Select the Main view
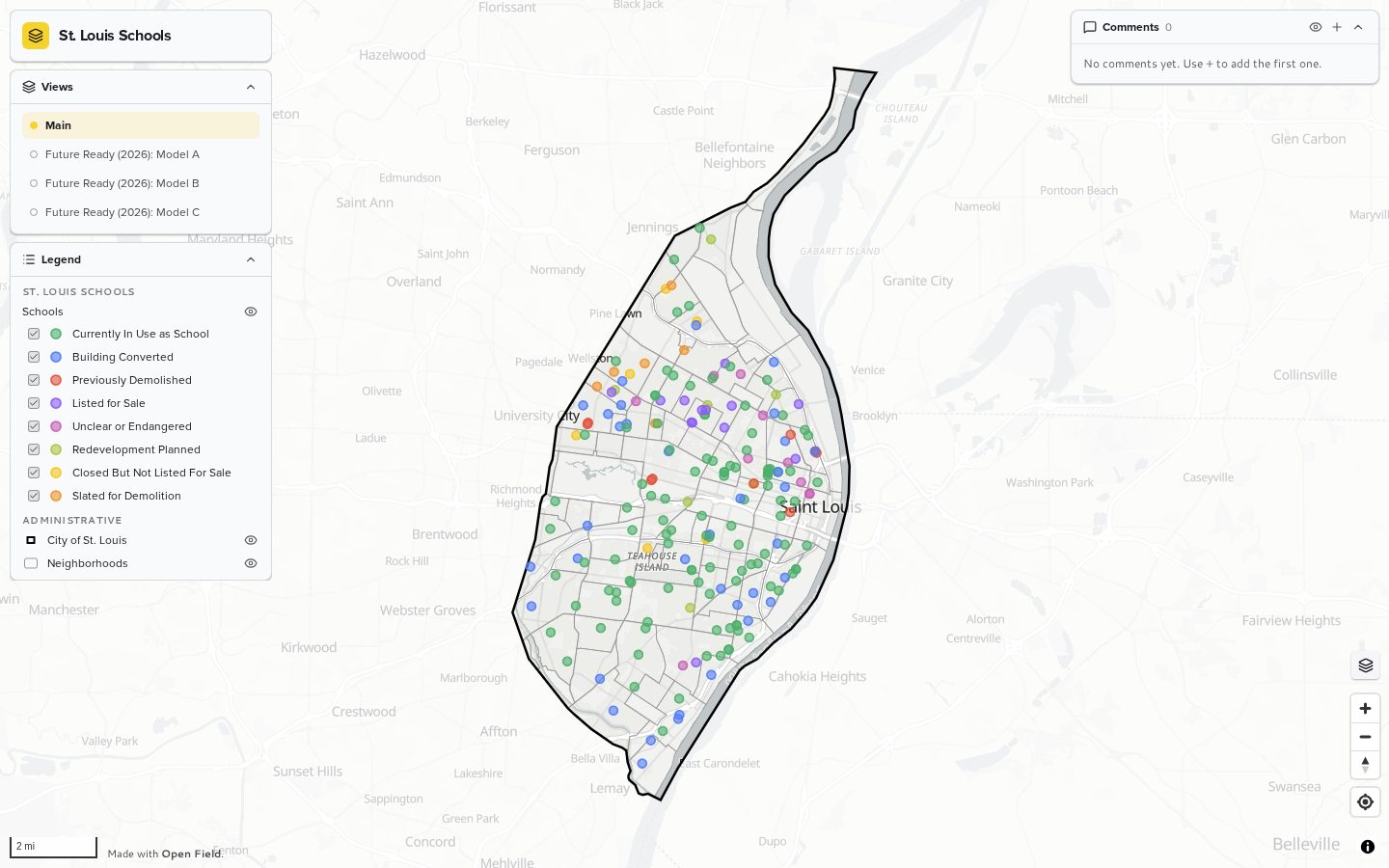Viewport: 1389px width, 868px height. tap(141, 125)
